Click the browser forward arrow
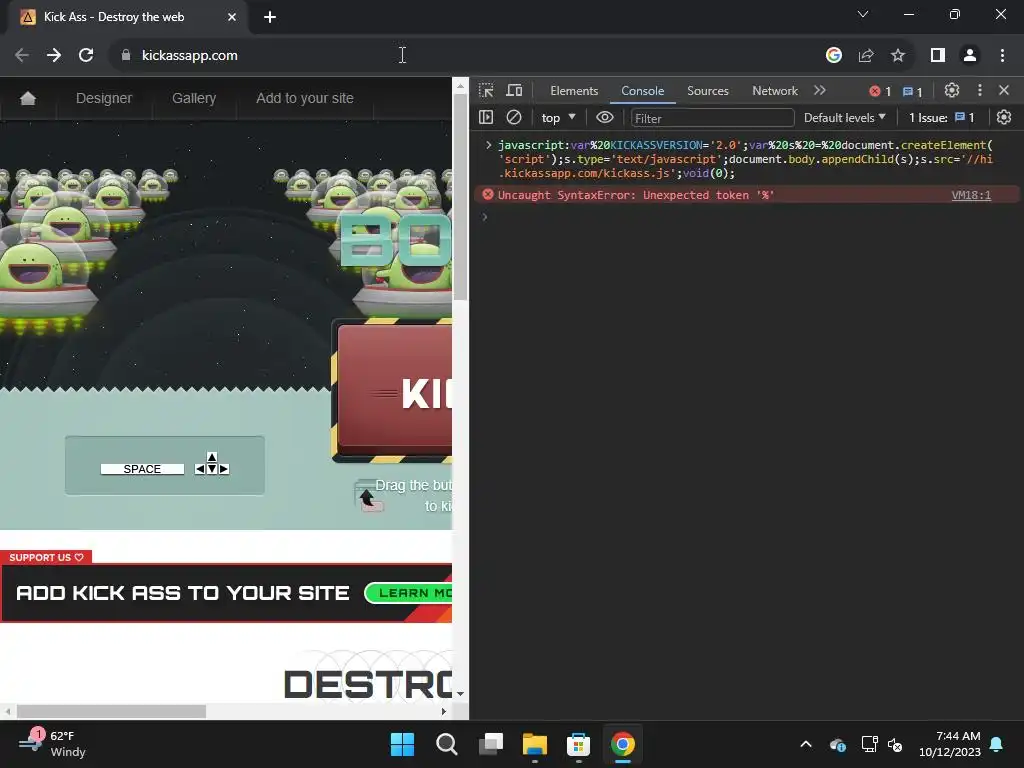 54,56
